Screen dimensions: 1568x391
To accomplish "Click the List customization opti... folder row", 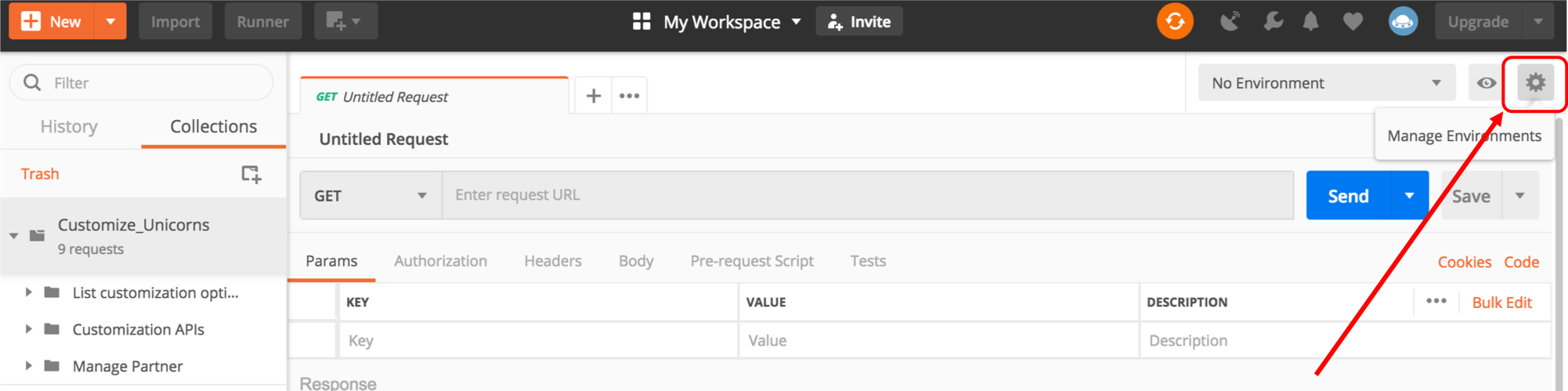I will click(143, 292).
